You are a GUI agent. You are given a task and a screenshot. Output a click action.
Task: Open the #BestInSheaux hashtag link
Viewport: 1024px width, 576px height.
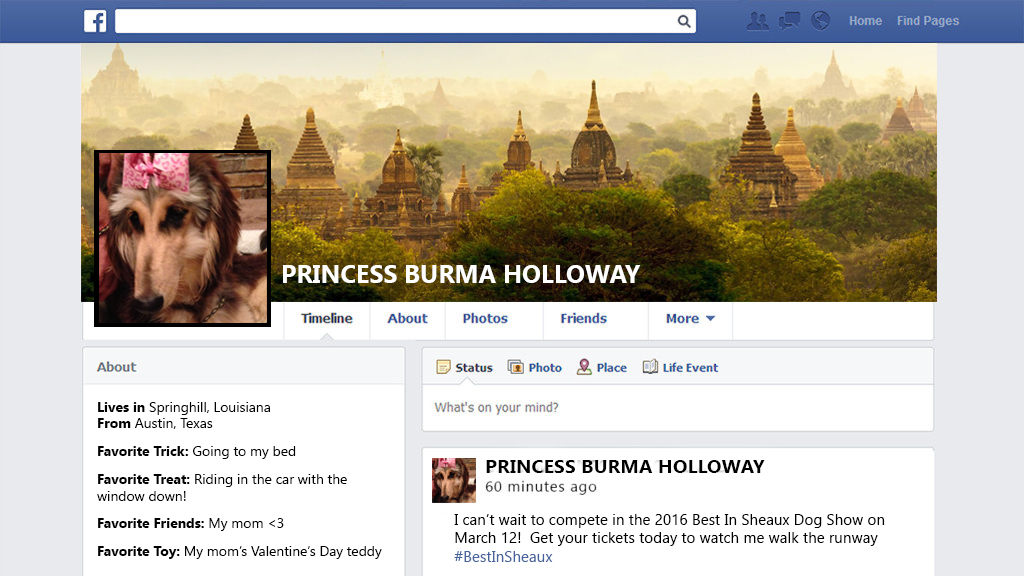pos(503,557)
